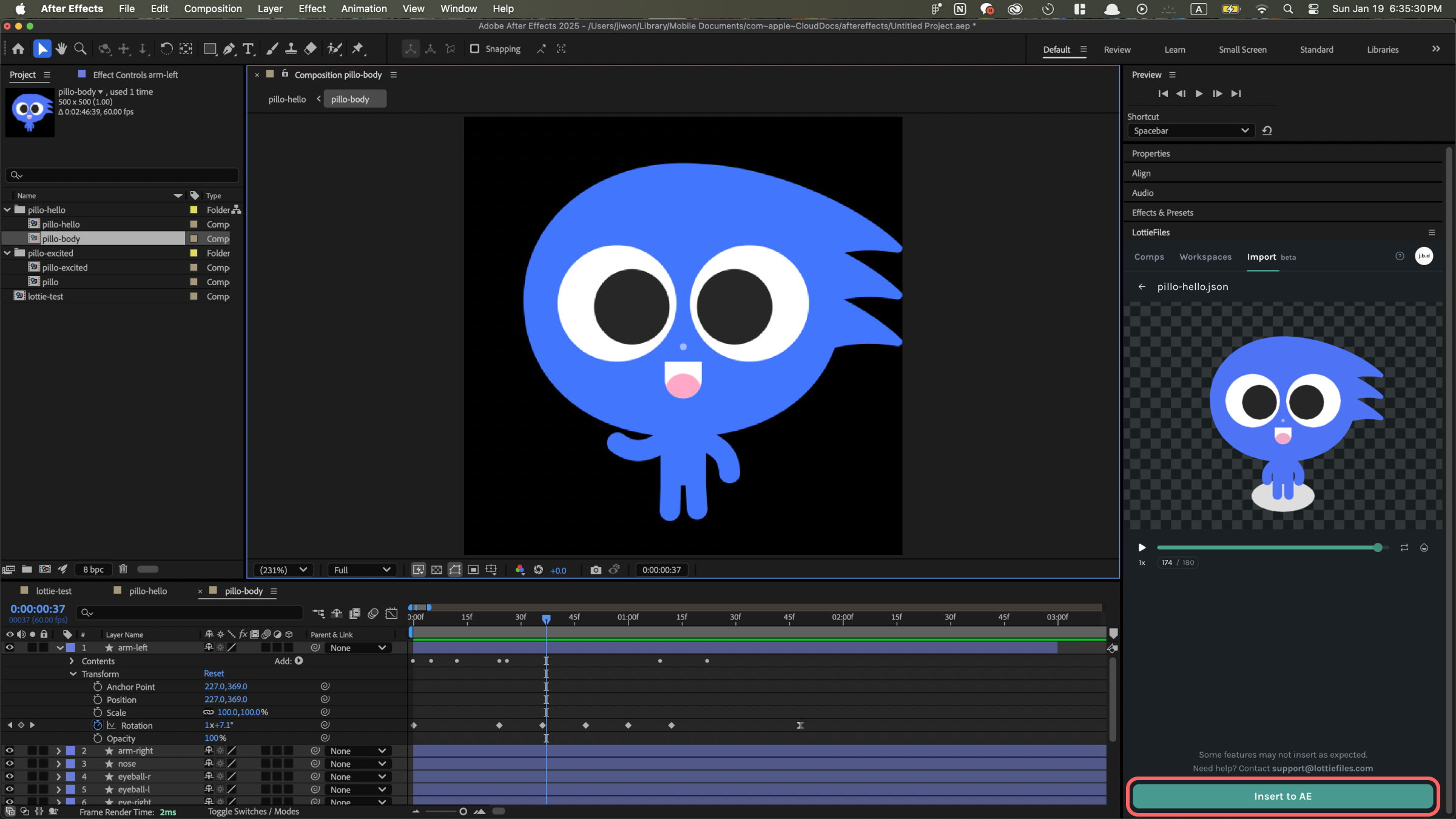Open the Spacebar shortcut dropdown
Viewport: 1456px width, 819px height.
click(x=1190, y=130)
